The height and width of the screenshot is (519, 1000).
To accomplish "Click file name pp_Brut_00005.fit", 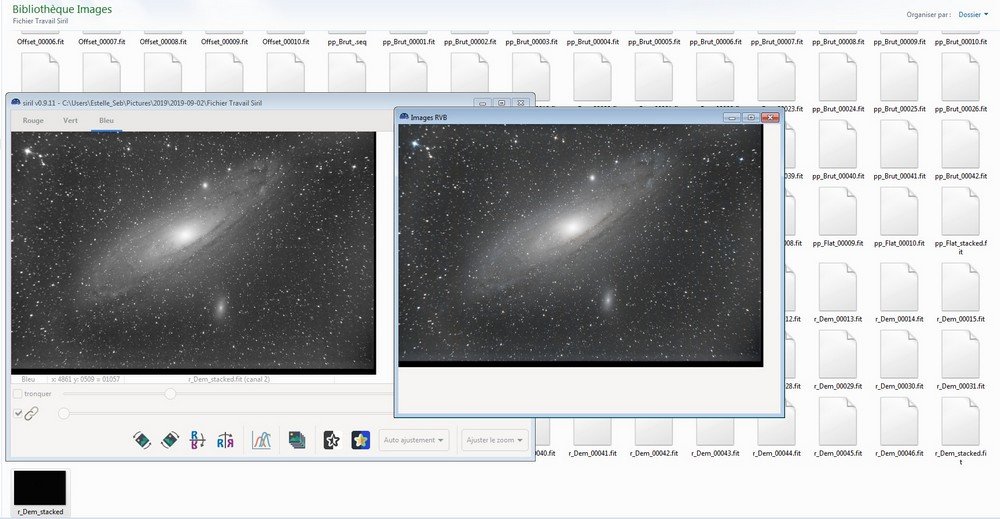I will point(654,41).
